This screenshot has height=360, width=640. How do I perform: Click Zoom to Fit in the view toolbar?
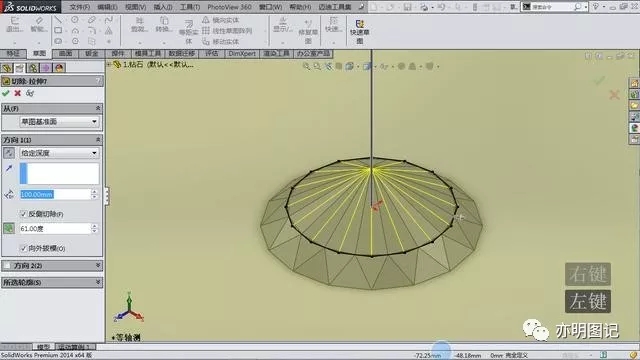pos(306,66)
